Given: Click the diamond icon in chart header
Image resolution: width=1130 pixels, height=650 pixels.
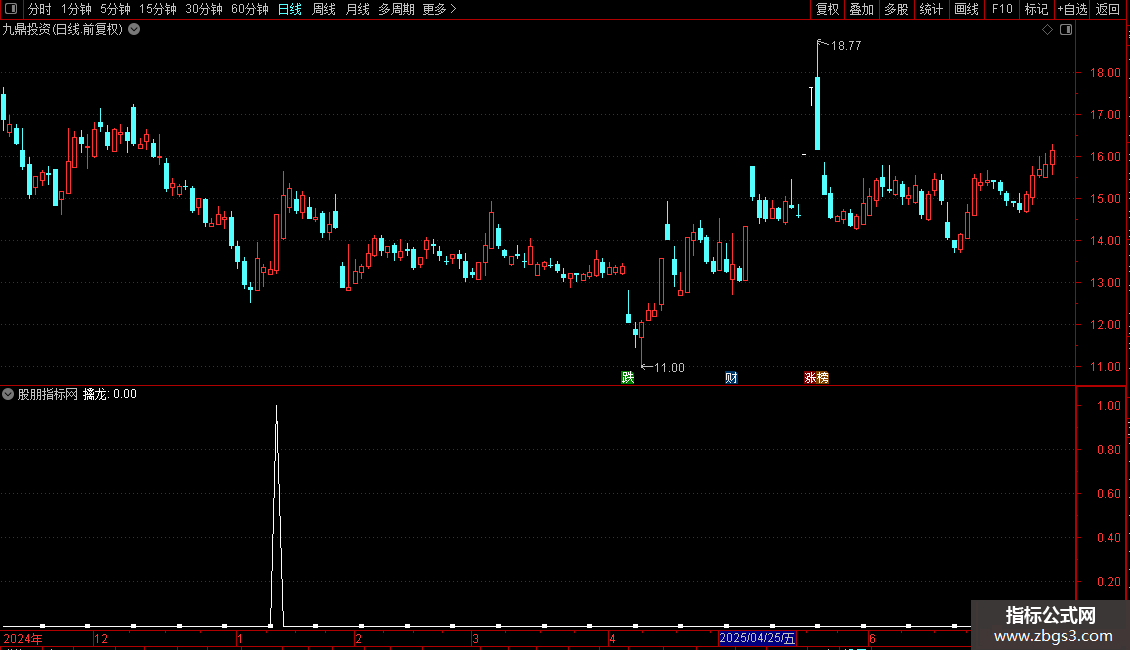Looking at the screenshot, I should 1048,30.
